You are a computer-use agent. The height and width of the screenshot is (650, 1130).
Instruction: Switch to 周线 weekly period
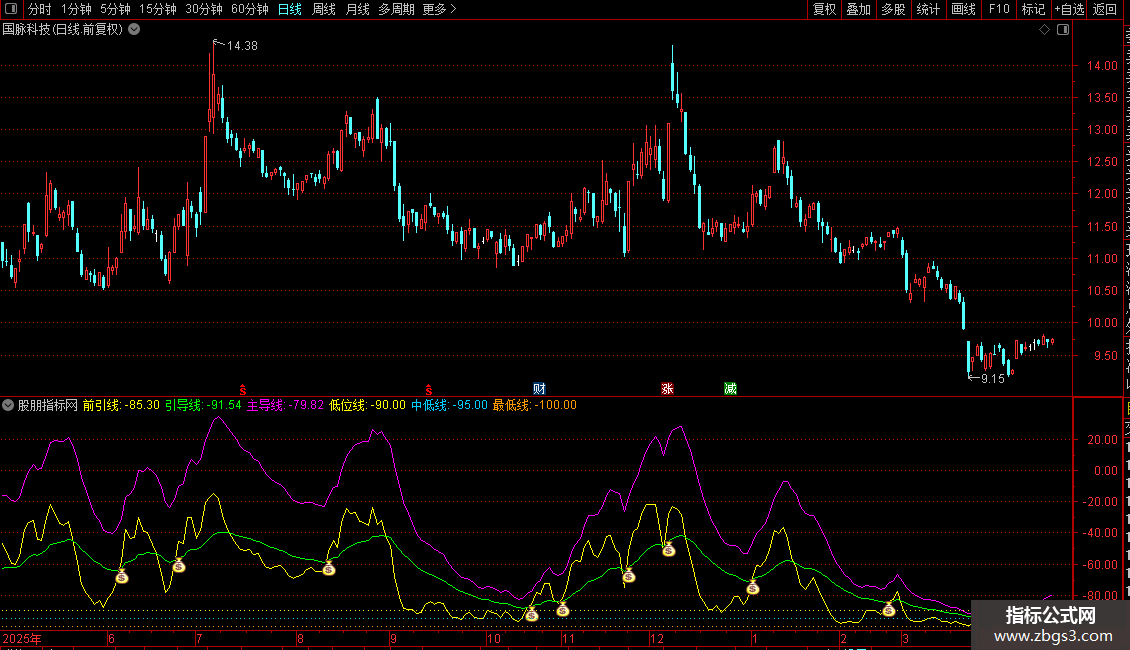[324, 9]
